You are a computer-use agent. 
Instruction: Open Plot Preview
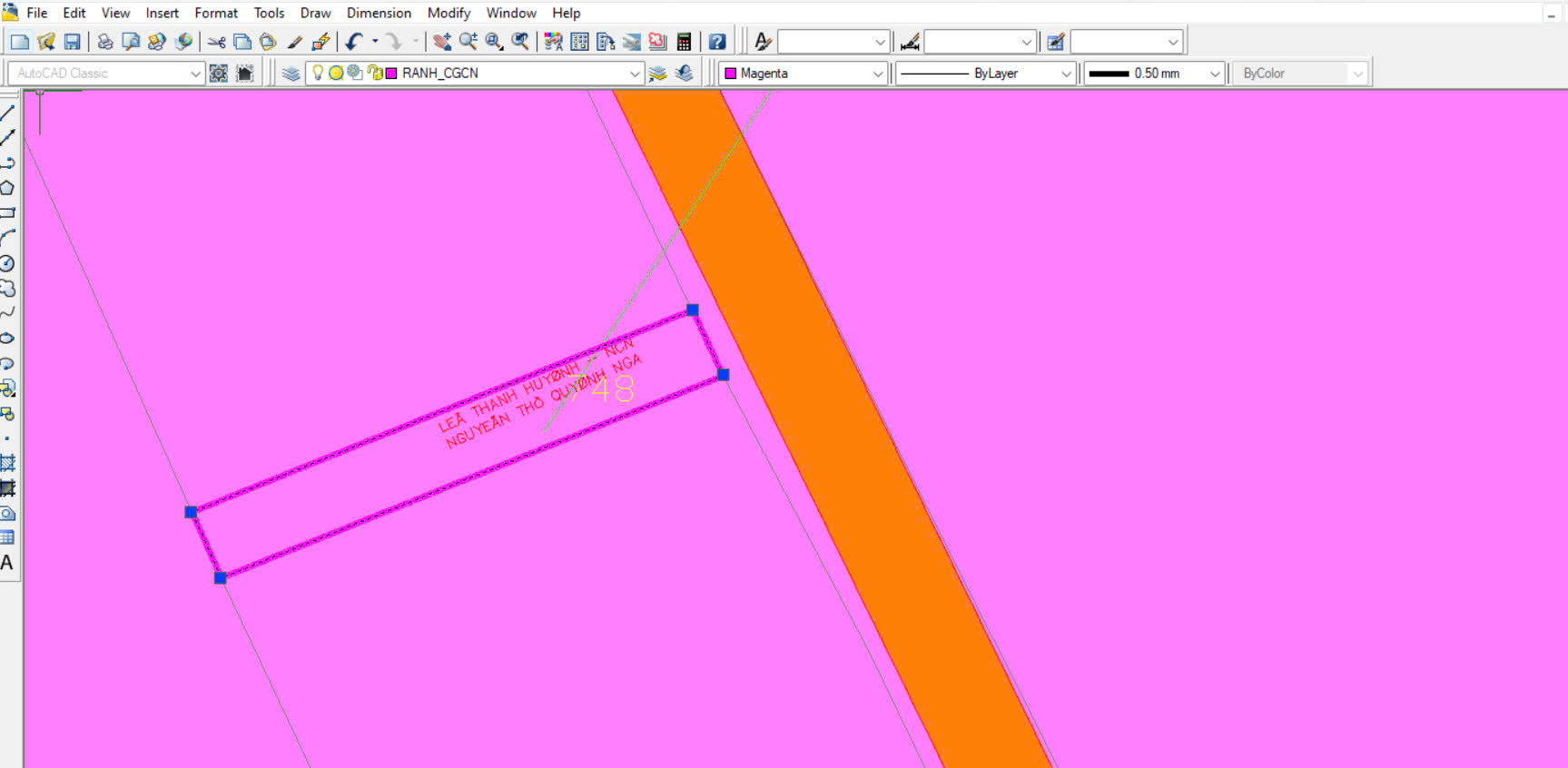131,42
